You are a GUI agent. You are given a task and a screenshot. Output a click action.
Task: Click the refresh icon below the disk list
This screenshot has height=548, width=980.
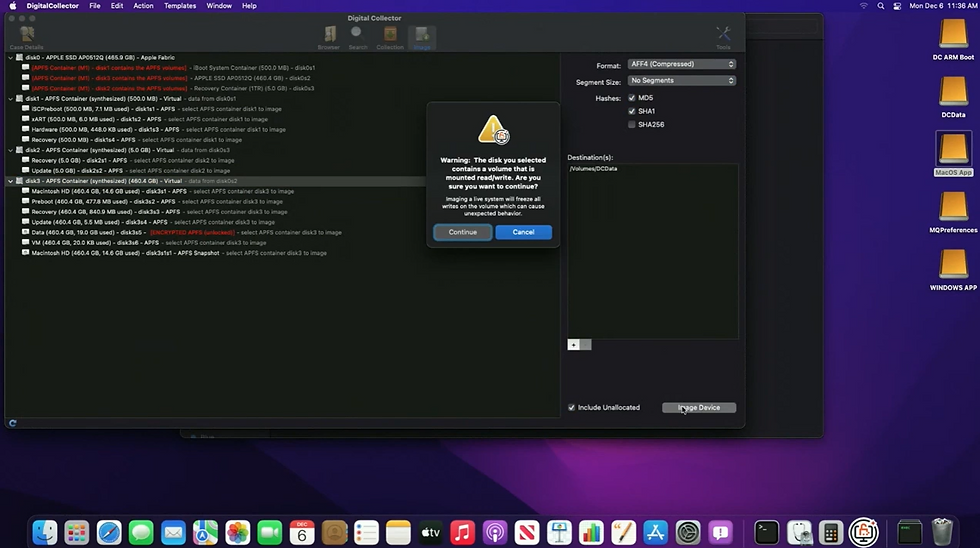(12, 423)
